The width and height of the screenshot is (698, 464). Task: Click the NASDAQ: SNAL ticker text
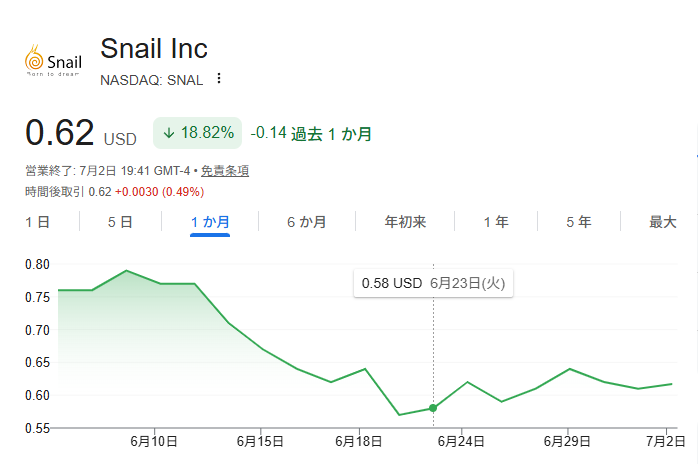point(151,80)
